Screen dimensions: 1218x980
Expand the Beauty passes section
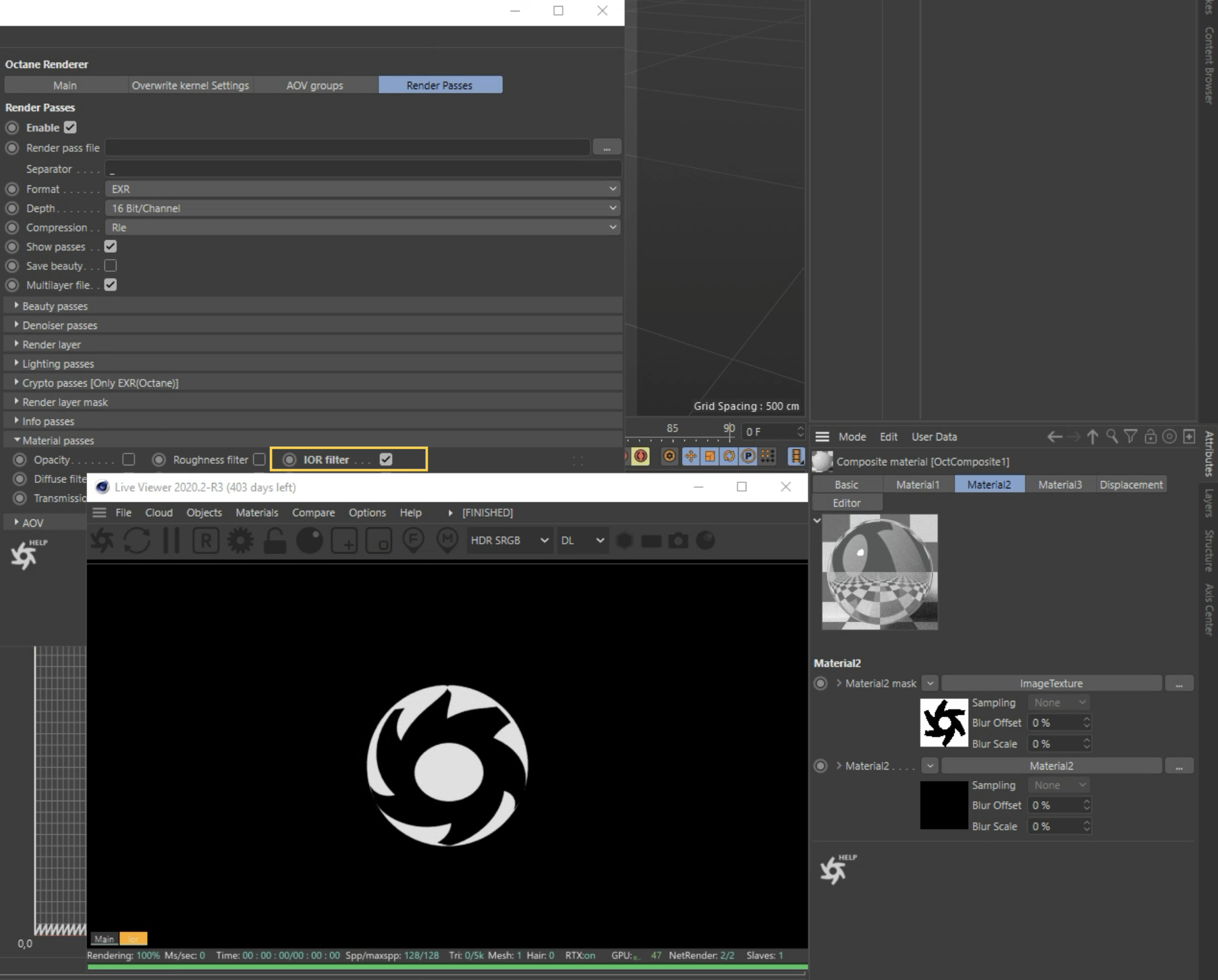click(313, 306)
